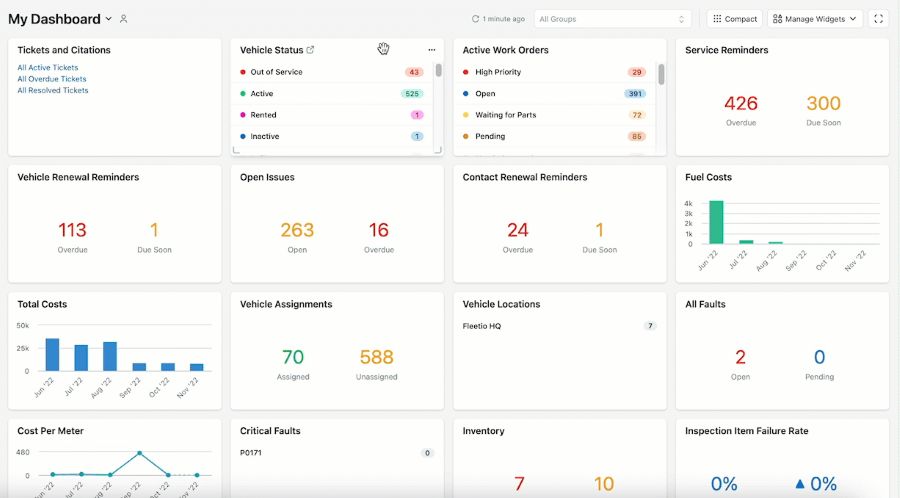The width and height of the screenshot is (900, 498).
Task: Open the Vehicle Status three-dot menu
Action: pos(432,50)
